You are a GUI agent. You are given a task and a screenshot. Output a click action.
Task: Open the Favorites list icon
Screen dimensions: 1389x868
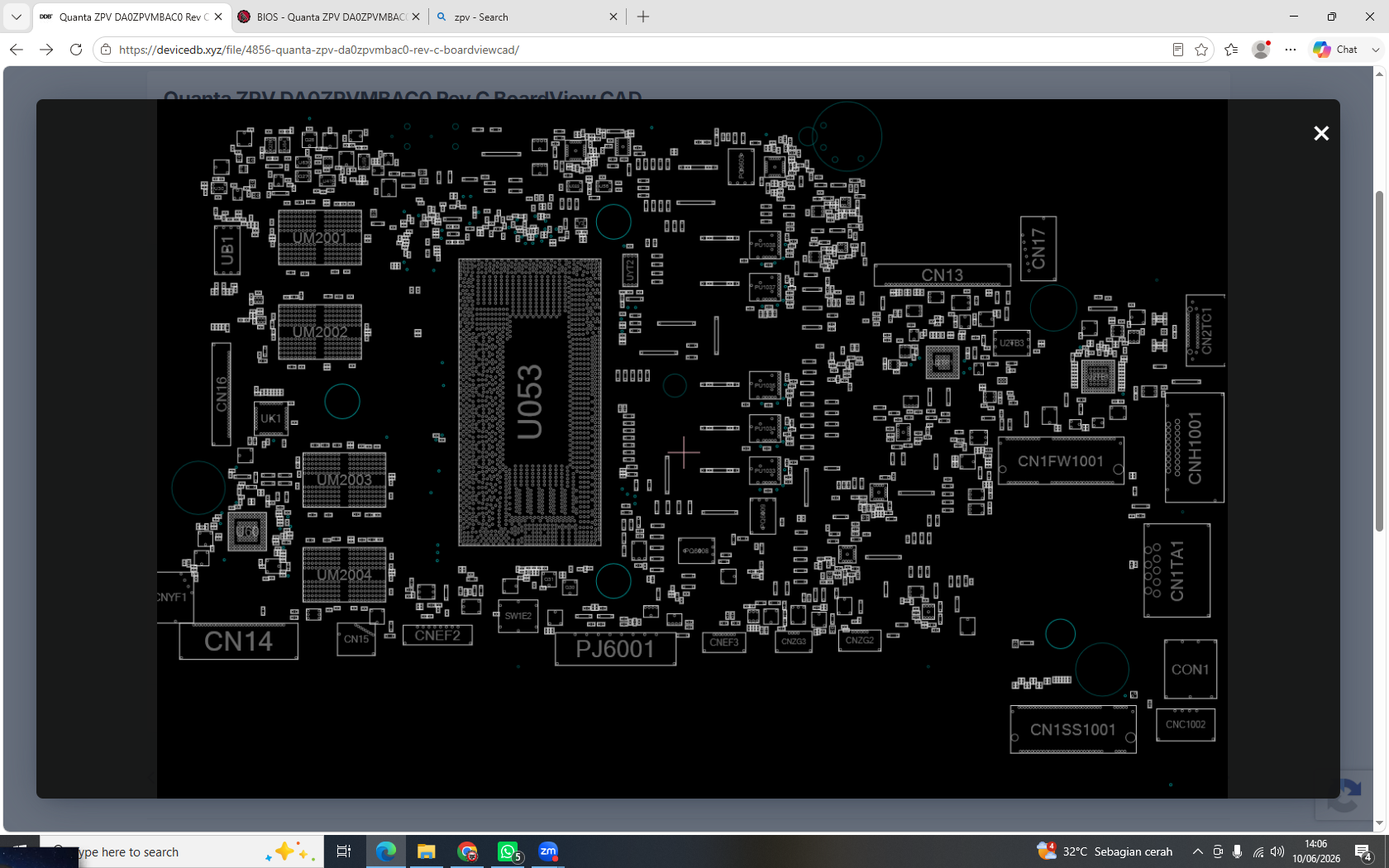(x=1231, y=50)
